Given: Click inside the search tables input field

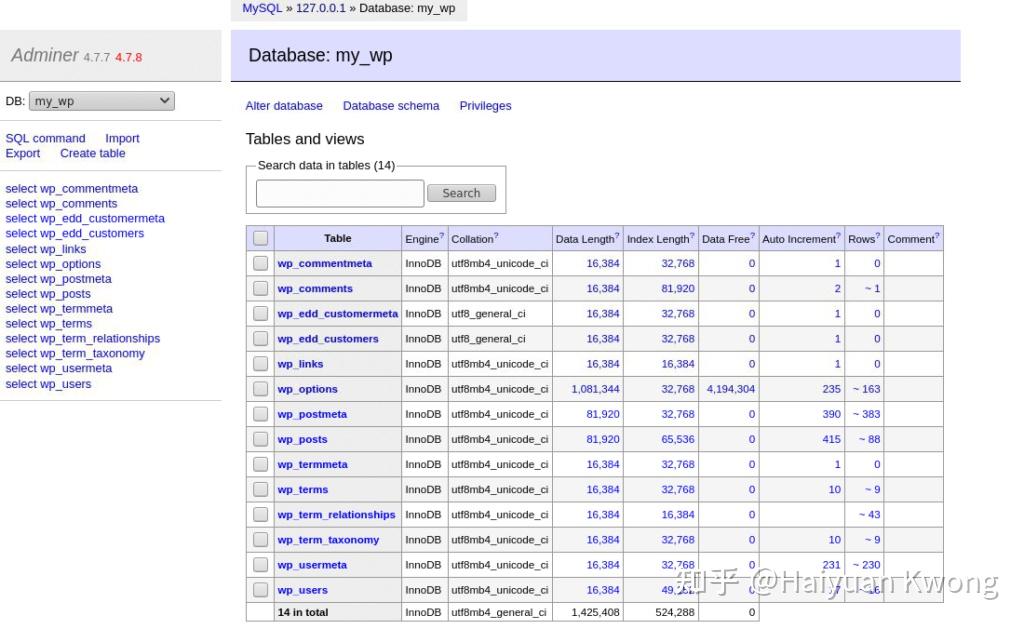Looking at the screenshot, I should click(339, 192).
